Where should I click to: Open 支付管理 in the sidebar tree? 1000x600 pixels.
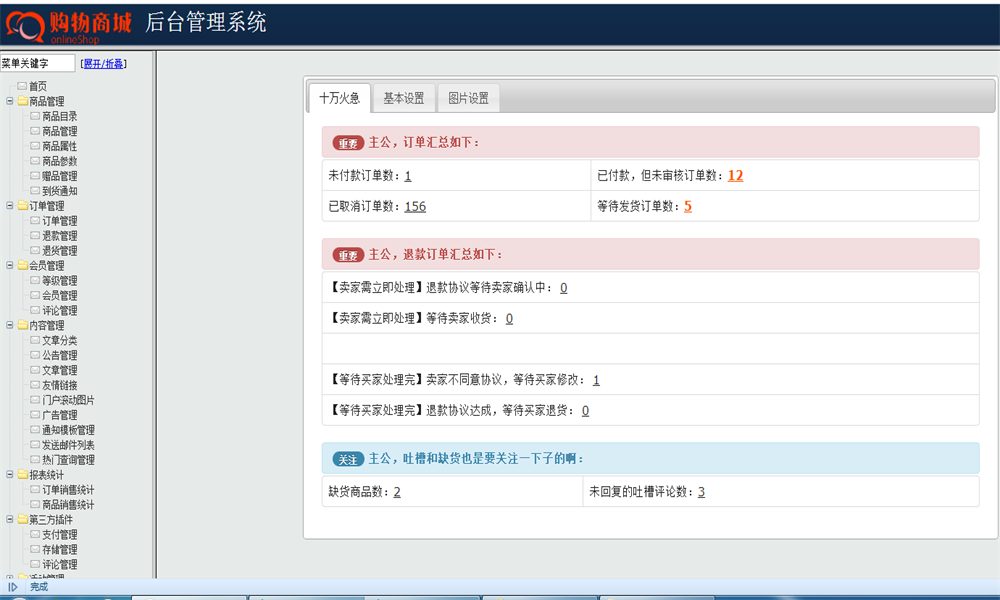[60, 534]
